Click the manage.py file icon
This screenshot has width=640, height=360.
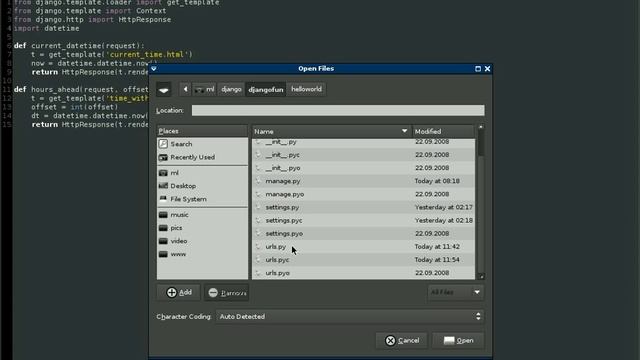pos(258,181)
